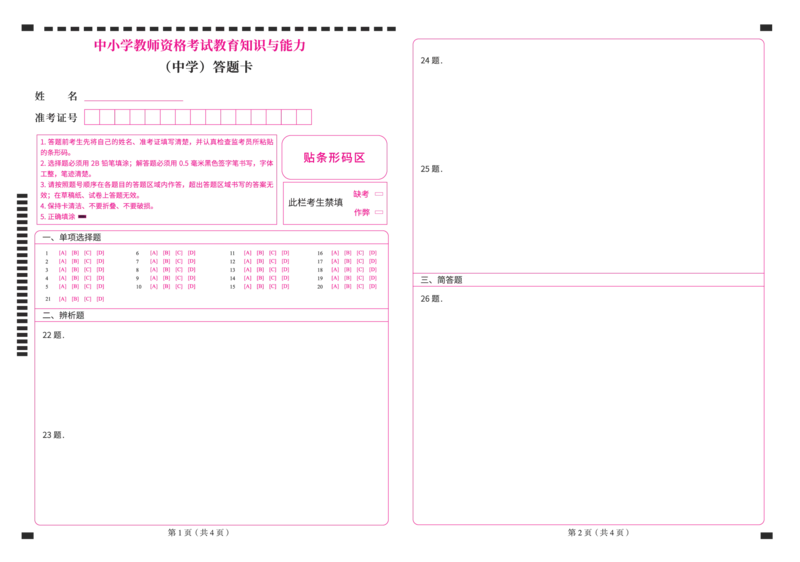Click the last box in the ID number row
The image size is (800, 562).
point(303,117)
